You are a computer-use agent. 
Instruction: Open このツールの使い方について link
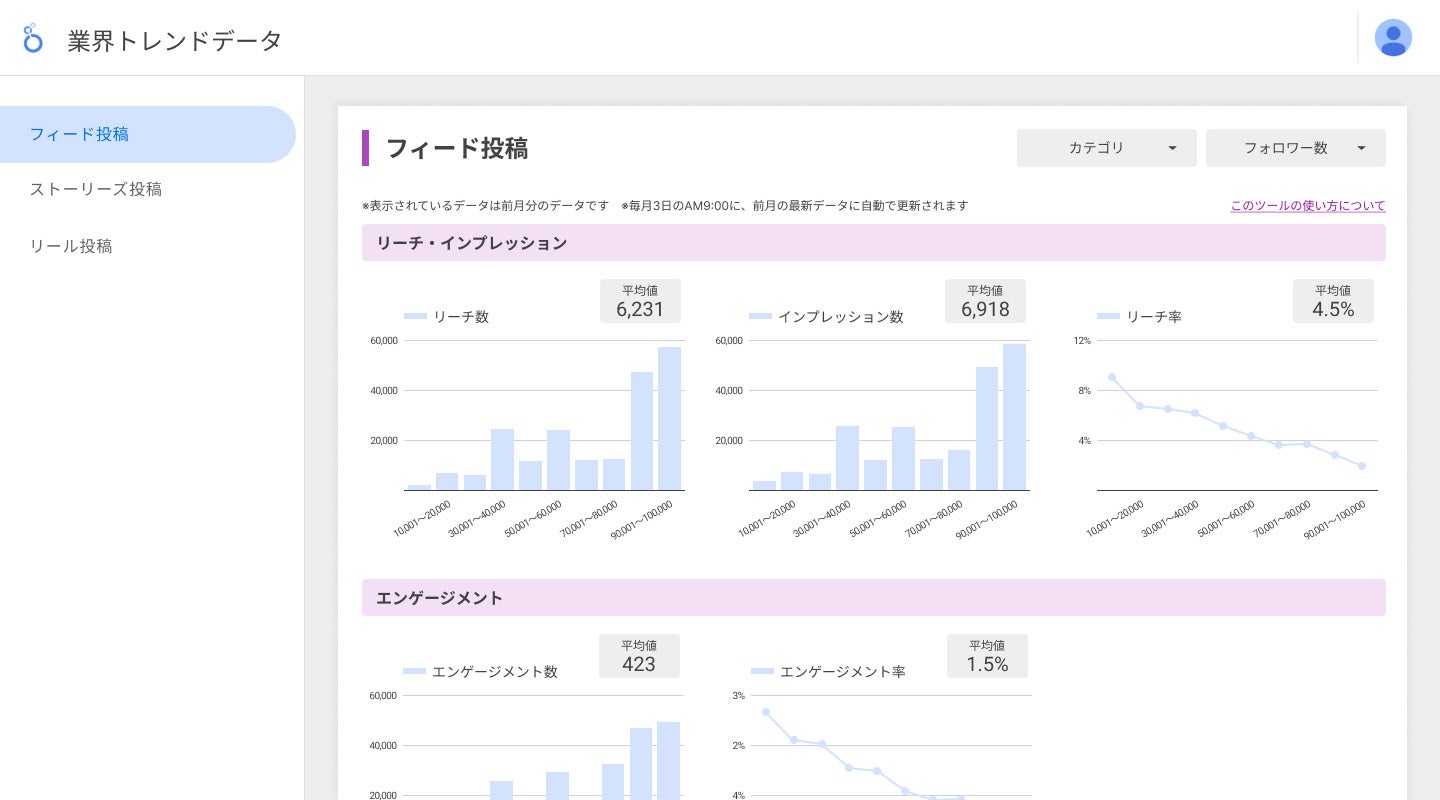point(1308,206)
